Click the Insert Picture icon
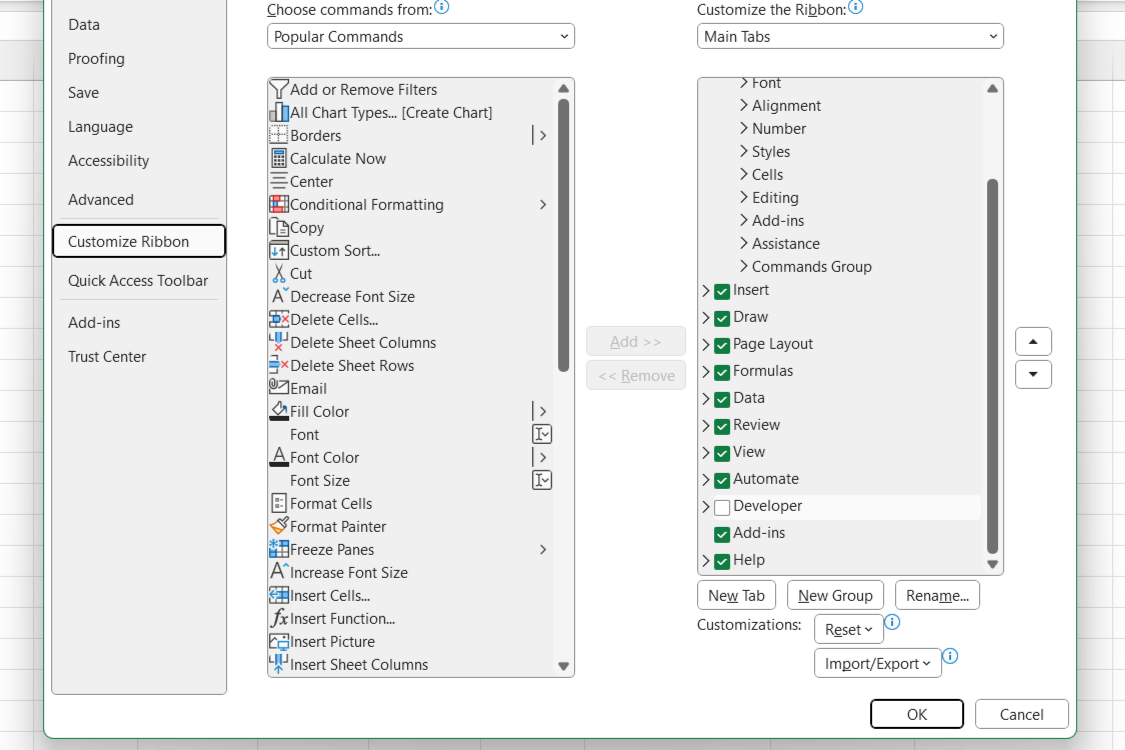 pyautogui.click(x=278, y=641)
